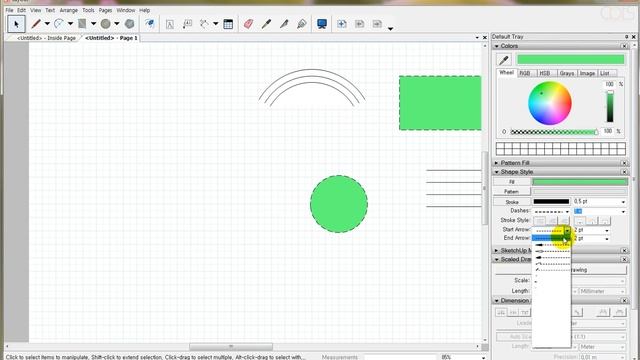Open the End Arrow size dropdown
This screenshot has width=640, height=360.
coord(607,239)
